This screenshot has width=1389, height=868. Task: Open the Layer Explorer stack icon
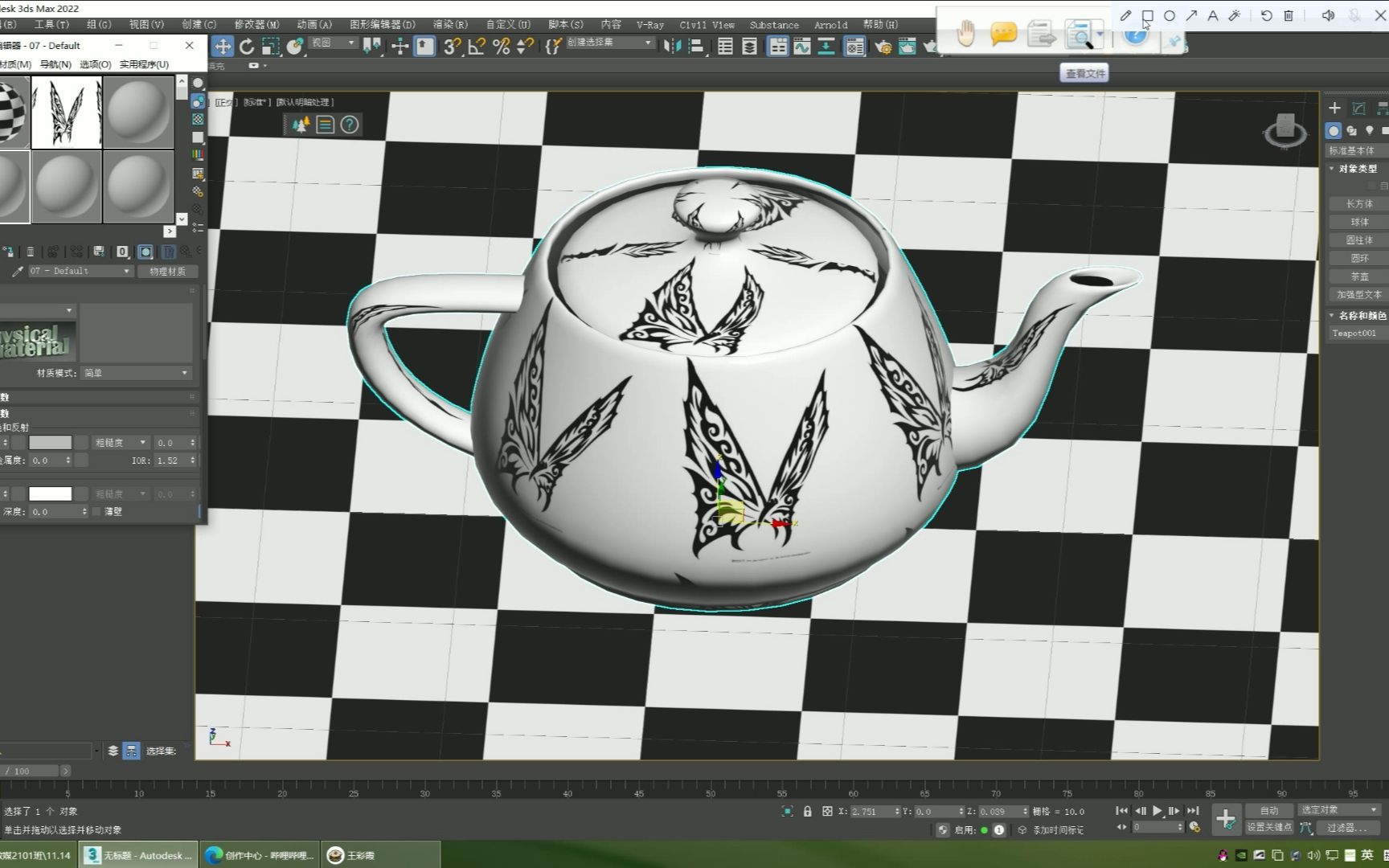749,47
